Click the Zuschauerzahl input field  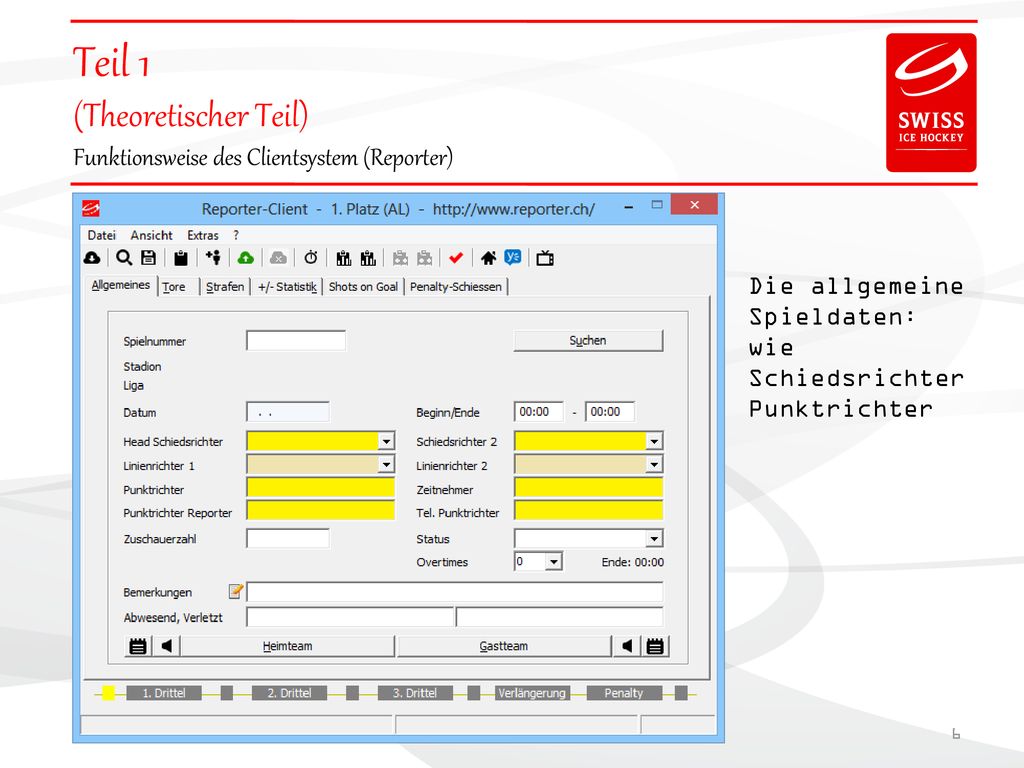(x=288, y=539)
